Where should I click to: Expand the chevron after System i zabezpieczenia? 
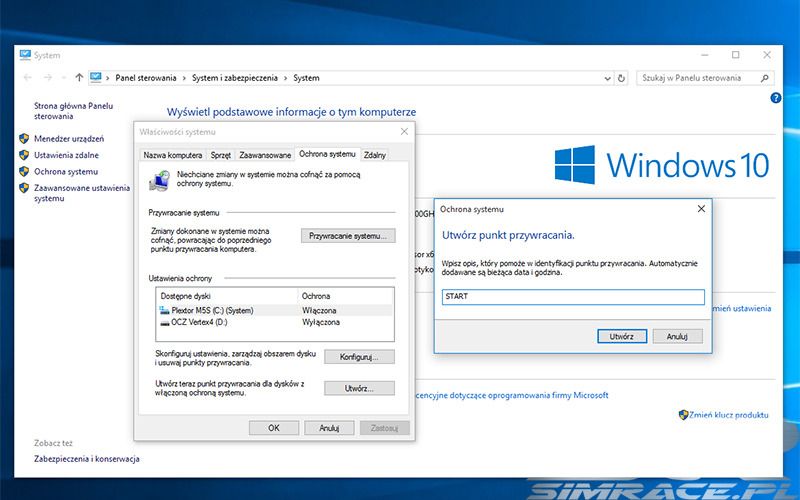tap(286, 77)
